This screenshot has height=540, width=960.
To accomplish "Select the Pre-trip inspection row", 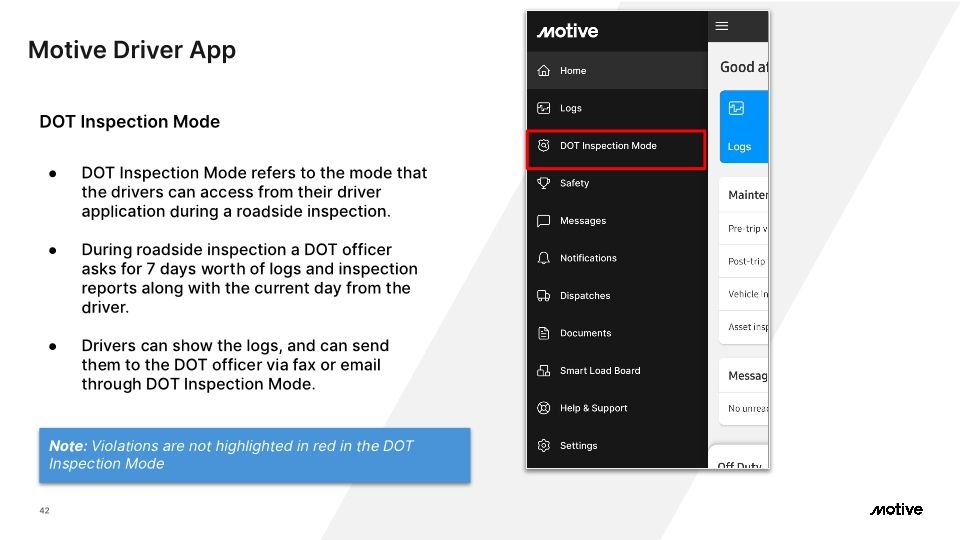I will tap(744, 228).
